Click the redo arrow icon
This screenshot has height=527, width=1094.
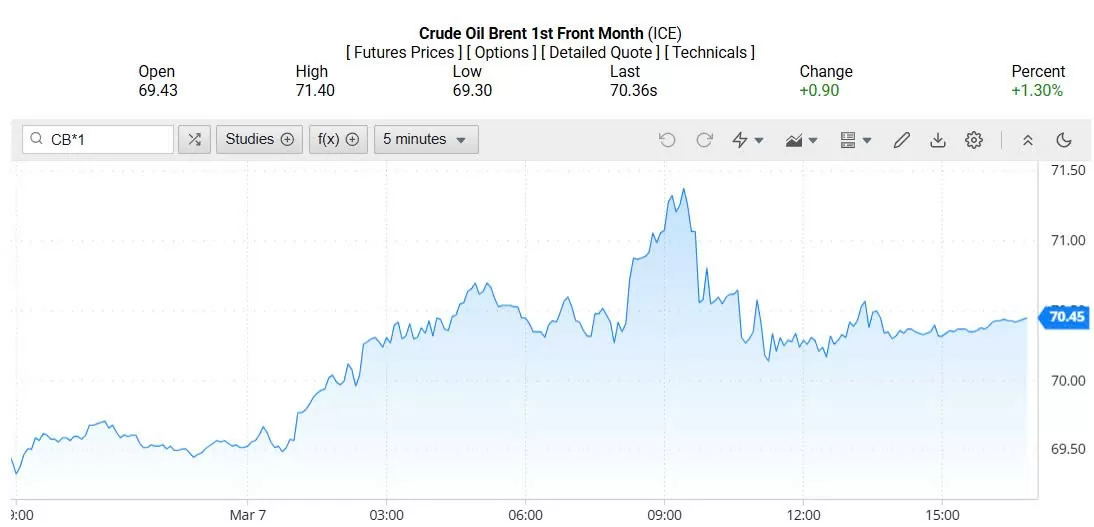pos(704,140)
